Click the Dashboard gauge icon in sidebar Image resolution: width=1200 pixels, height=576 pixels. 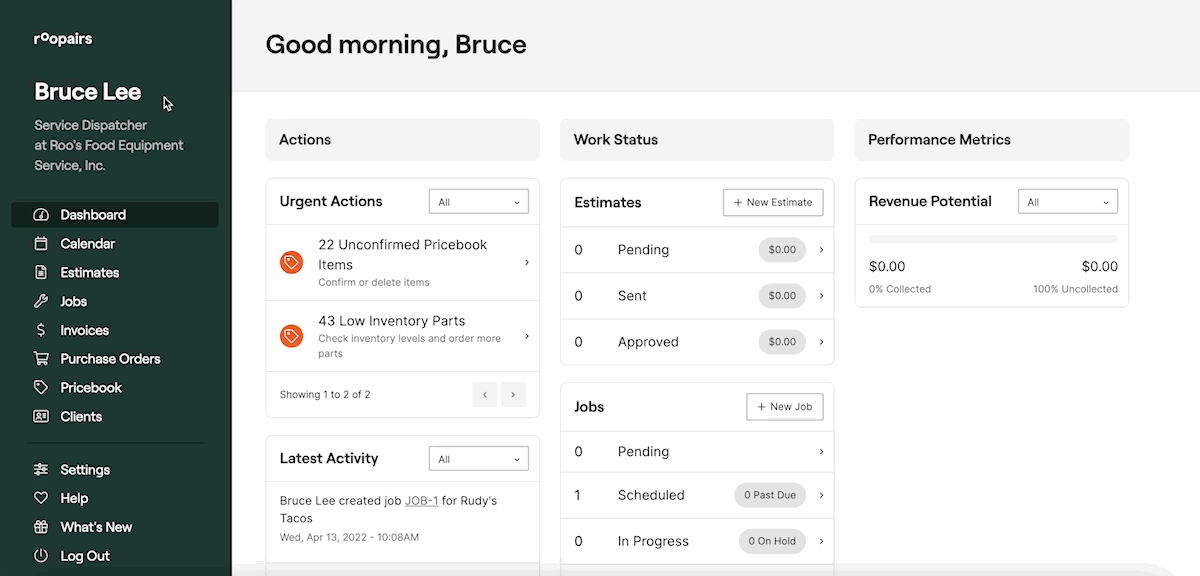[x=41, y=215]
